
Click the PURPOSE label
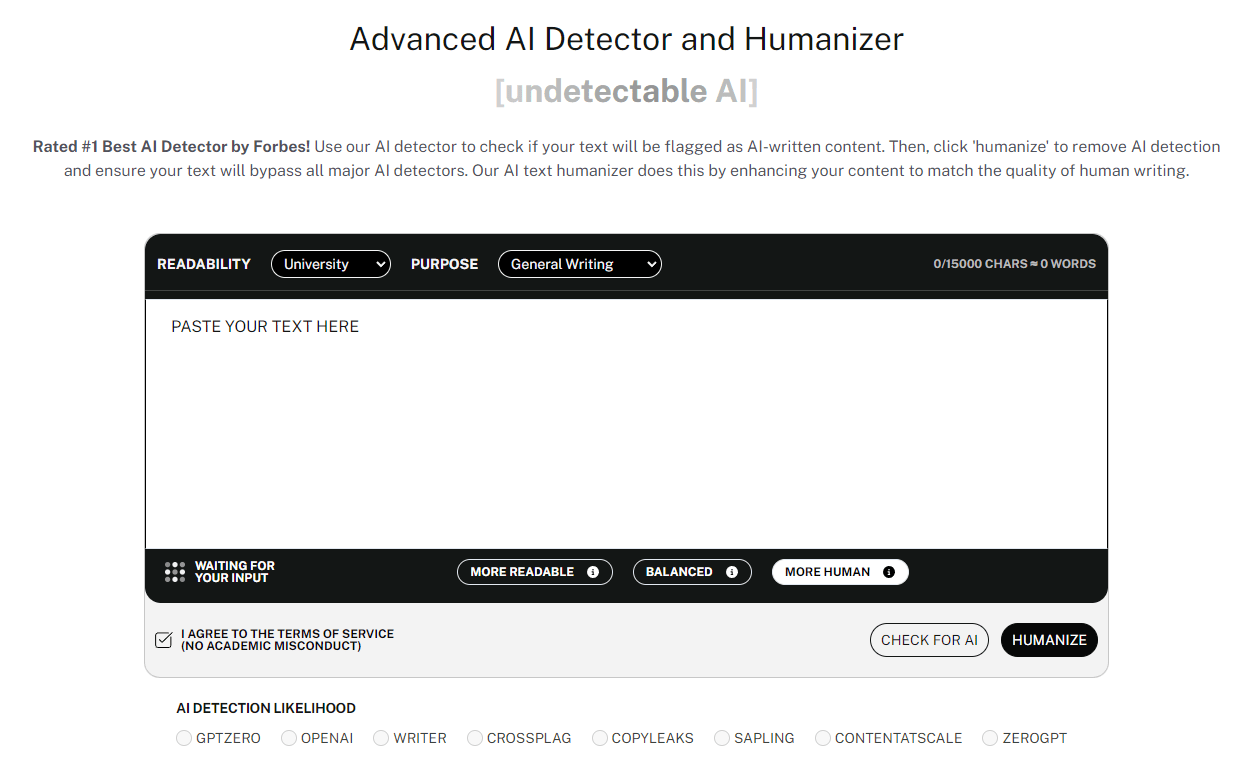445,264
